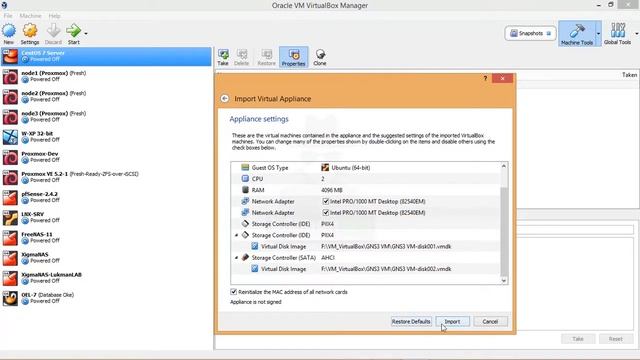
Task: Click the Storage Controller (SATA) icon
Action: coord(245,258)
